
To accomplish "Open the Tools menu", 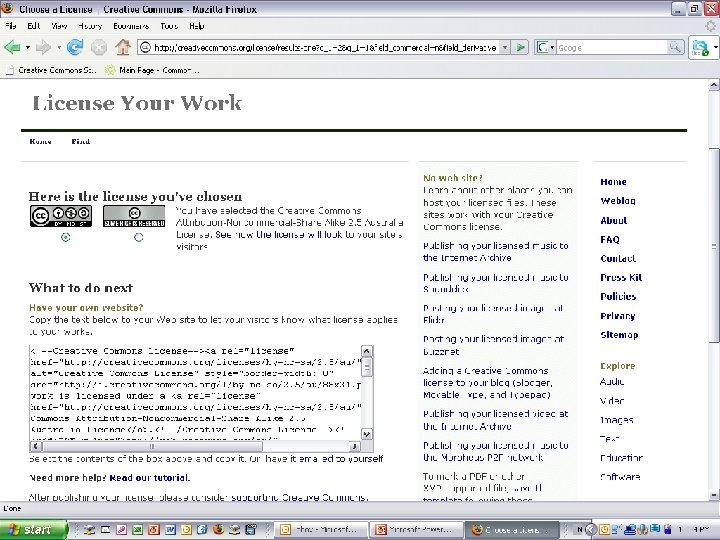I will 169,26.
